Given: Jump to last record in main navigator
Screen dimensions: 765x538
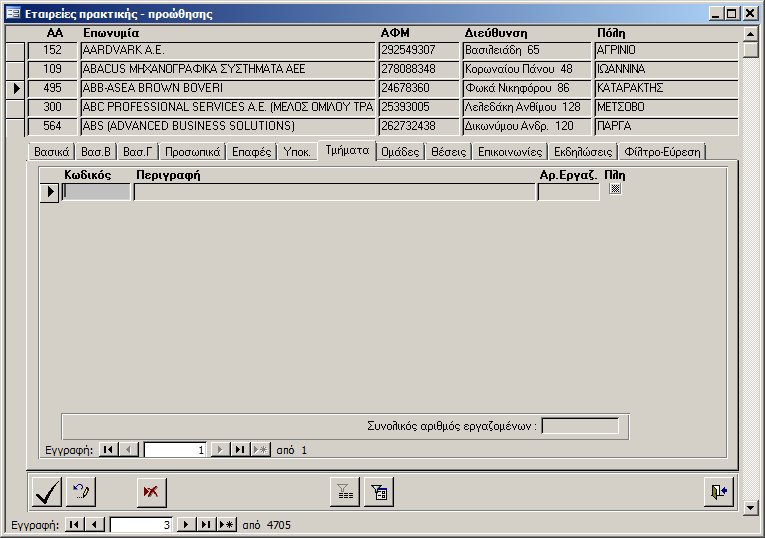Looking at the screenshot, I should pyautogui.click(x=206, y=524).
